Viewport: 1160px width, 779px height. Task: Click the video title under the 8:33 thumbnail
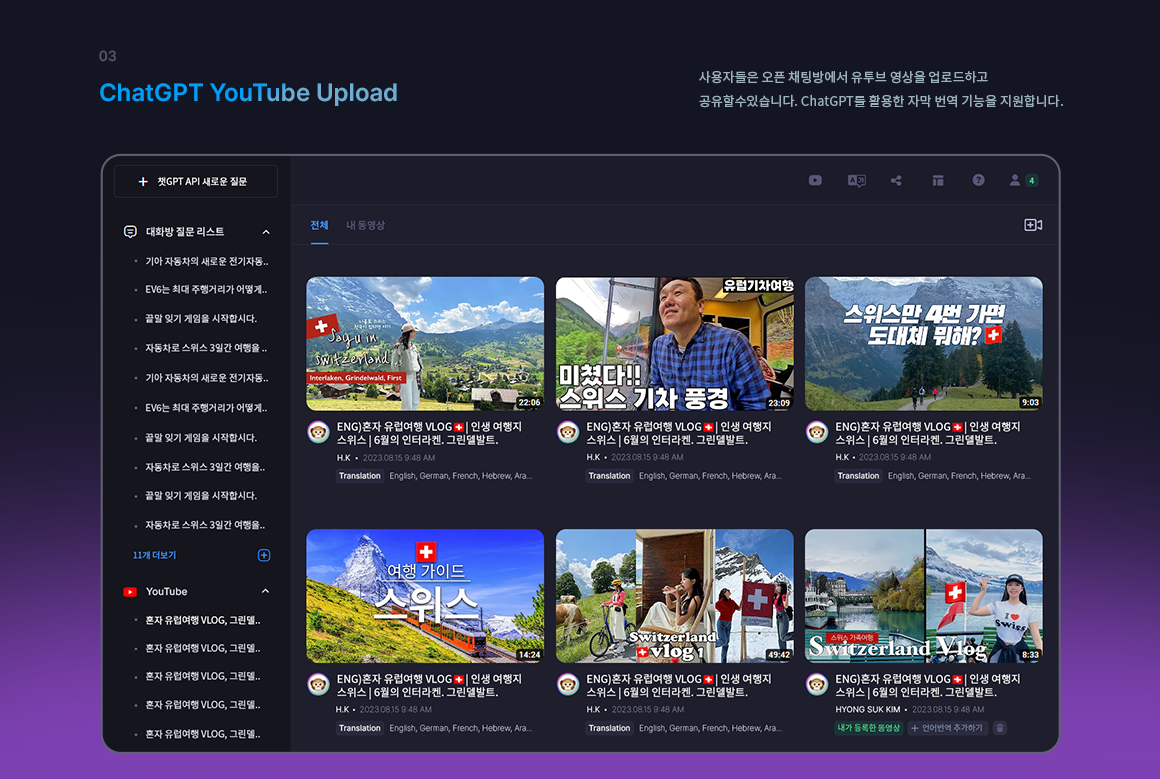pyautogui.click(x=928, y=685)
